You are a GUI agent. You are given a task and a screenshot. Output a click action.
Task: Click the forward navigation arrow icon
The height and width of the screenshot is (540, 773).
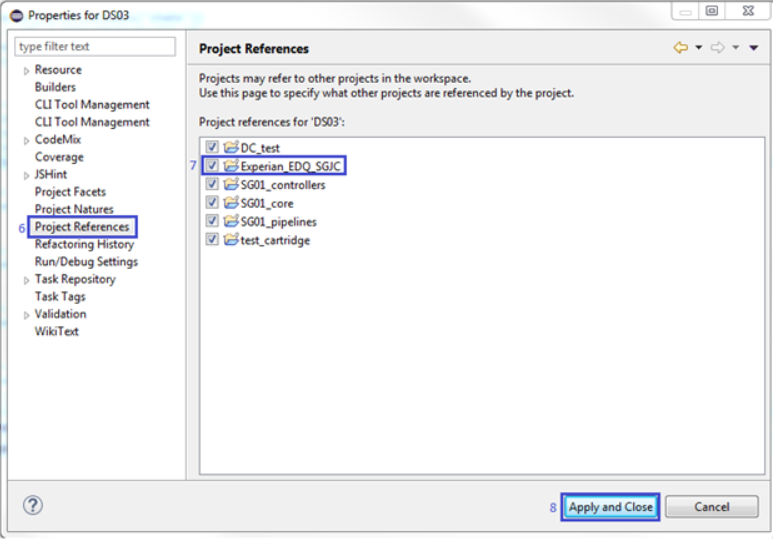pyautogui.click(x=717, y=48)
